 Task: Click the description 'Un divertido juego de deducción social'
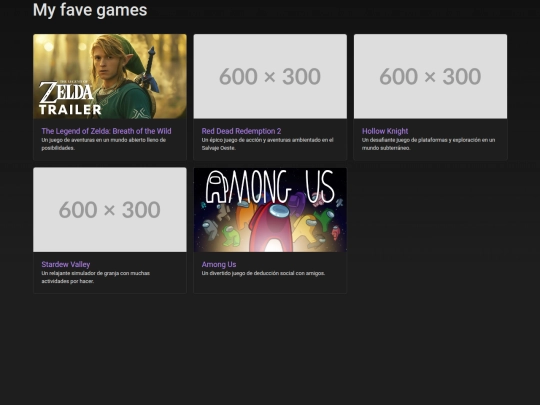(263, 273)
